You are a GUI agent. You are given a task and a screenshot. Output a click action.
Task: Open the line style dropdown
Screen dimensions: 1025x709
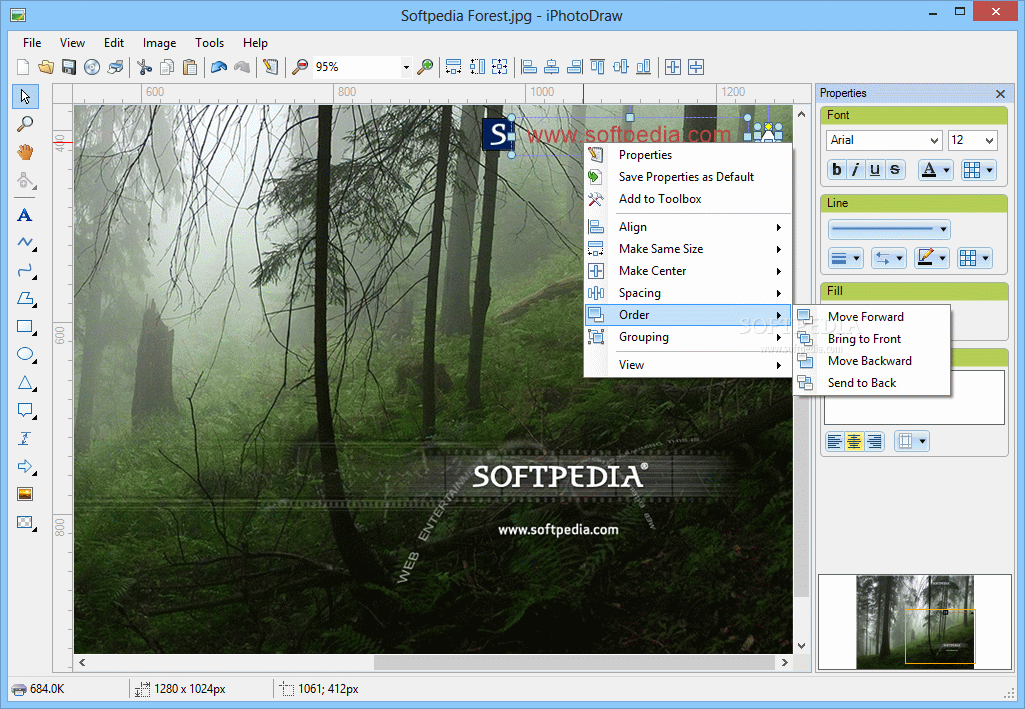tap(889, 229)
